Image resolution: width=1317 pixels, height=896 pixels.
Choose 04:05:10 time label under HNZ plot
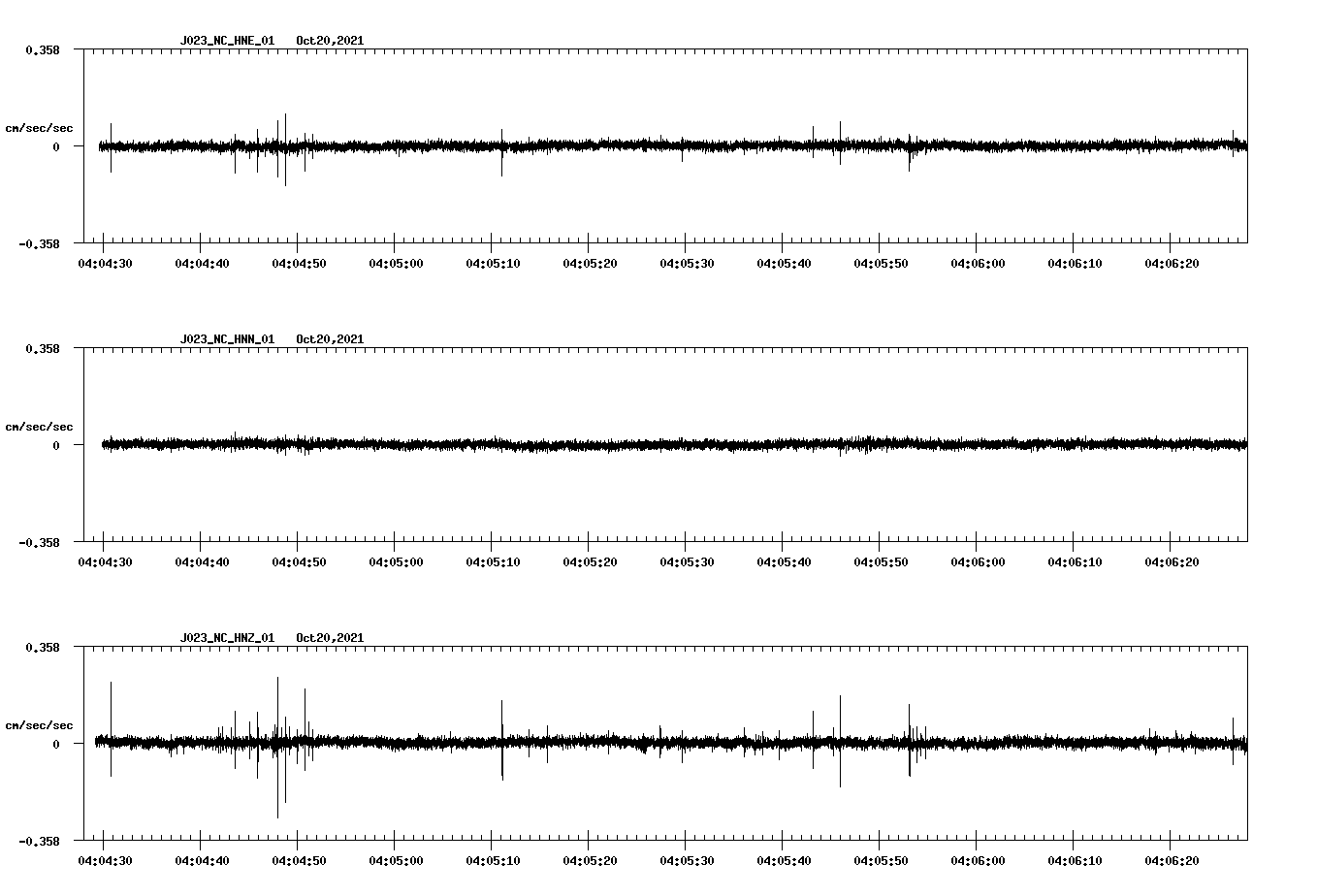493,861
